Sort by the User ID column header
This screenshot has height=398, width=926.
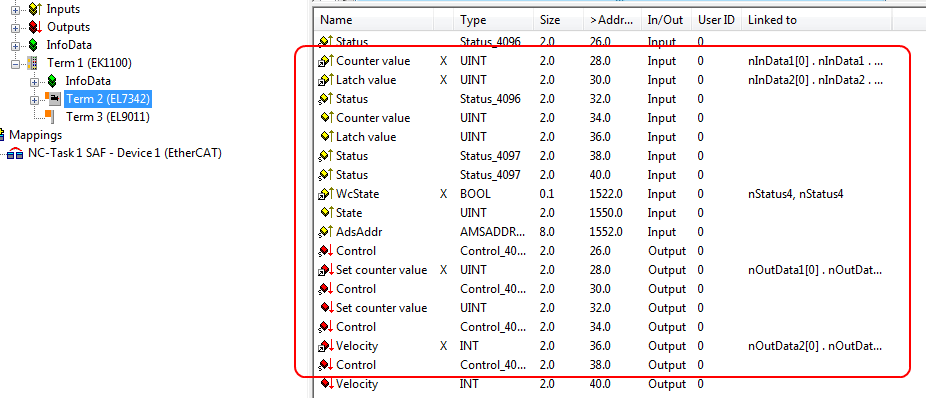(716, 19)
